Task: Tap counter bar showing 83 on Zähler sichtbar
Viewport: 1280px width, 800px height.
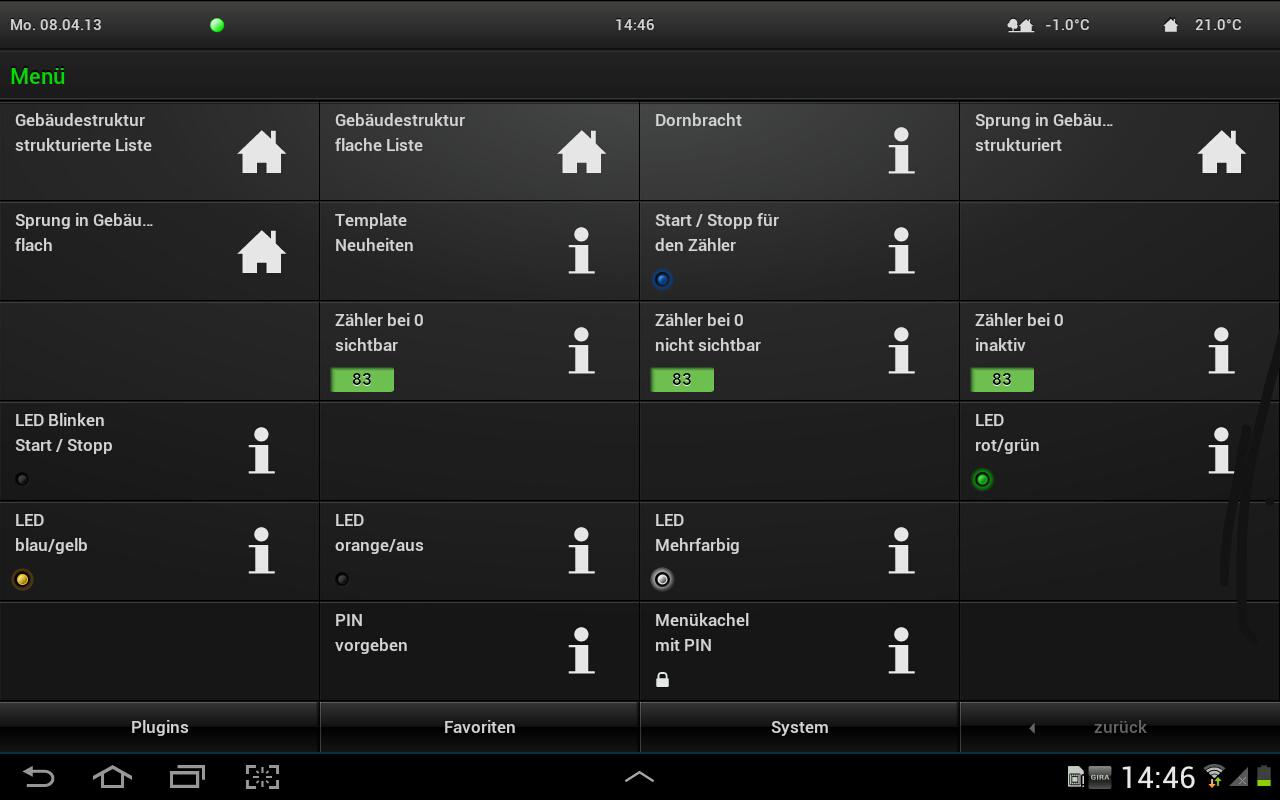Action: 362,379
